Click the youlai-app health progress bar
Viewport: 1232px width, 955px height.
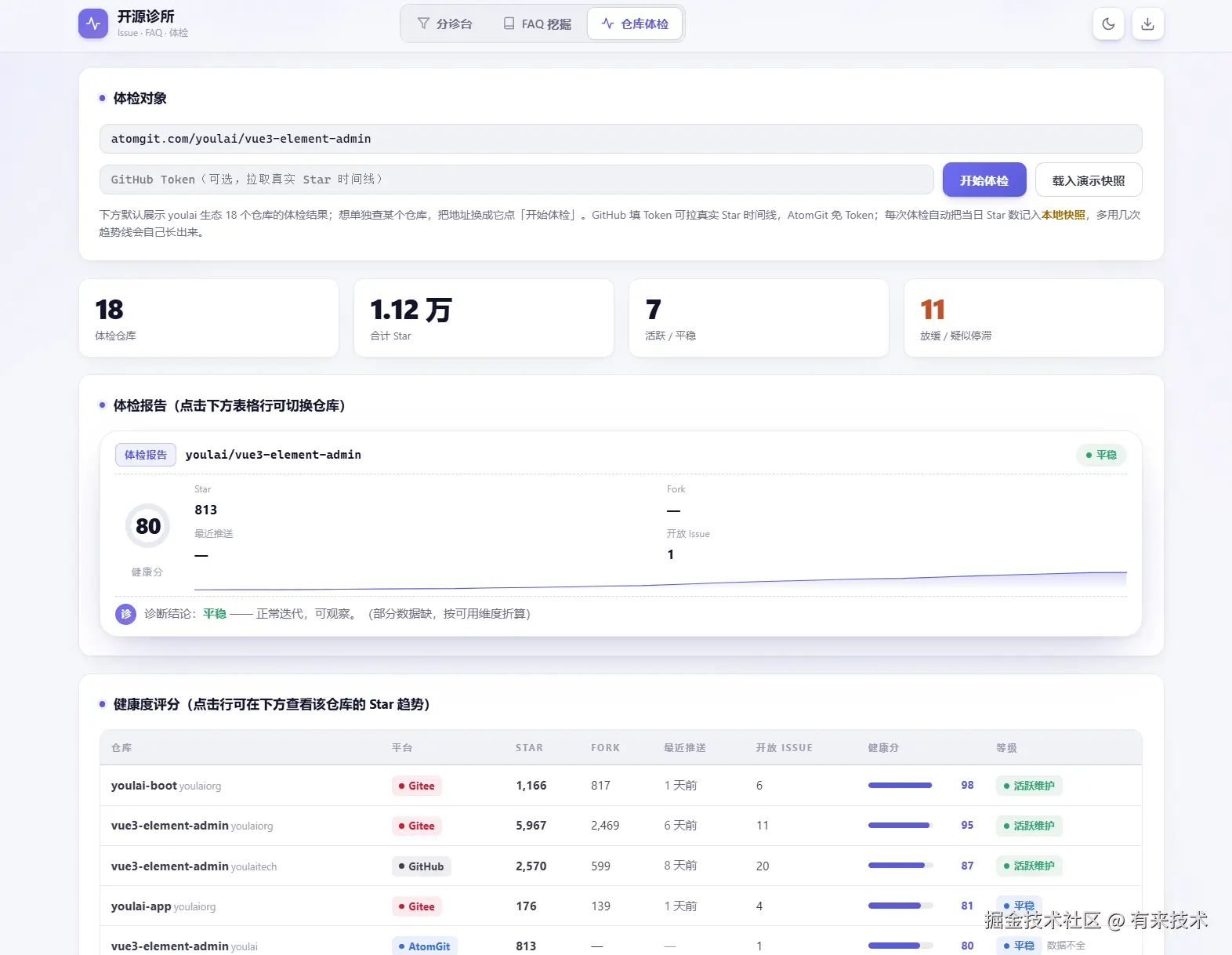[x=900, y=906]
